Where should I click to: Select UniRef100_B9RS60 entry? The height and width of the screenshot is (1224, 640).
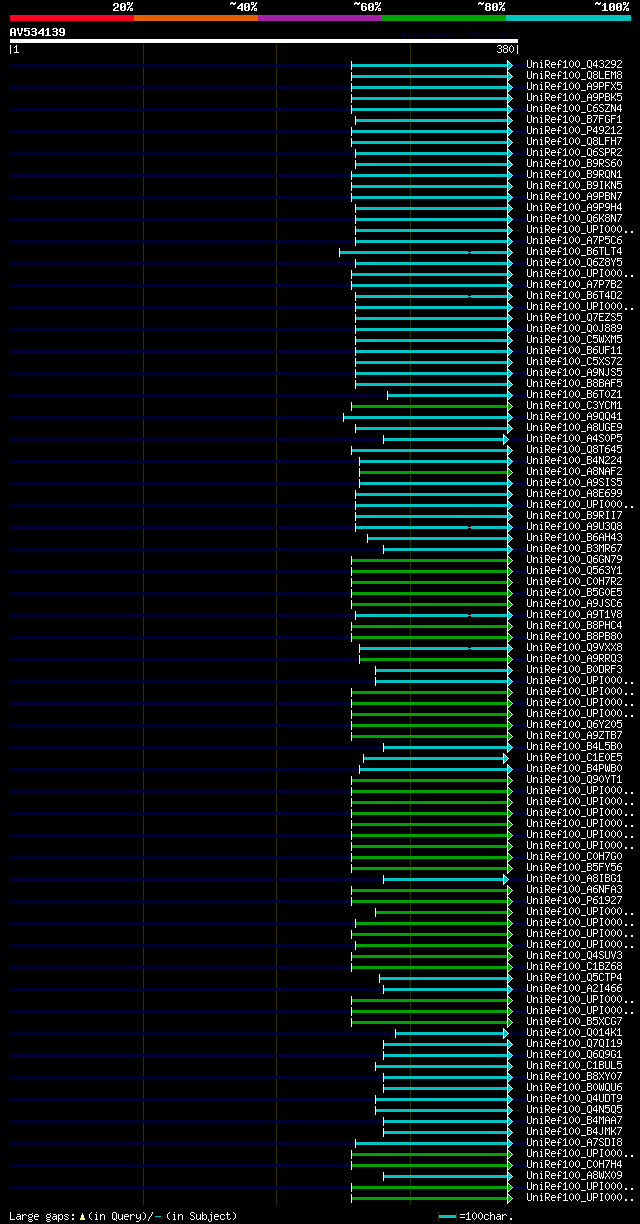pyautogui.click(x=574, y=163)
